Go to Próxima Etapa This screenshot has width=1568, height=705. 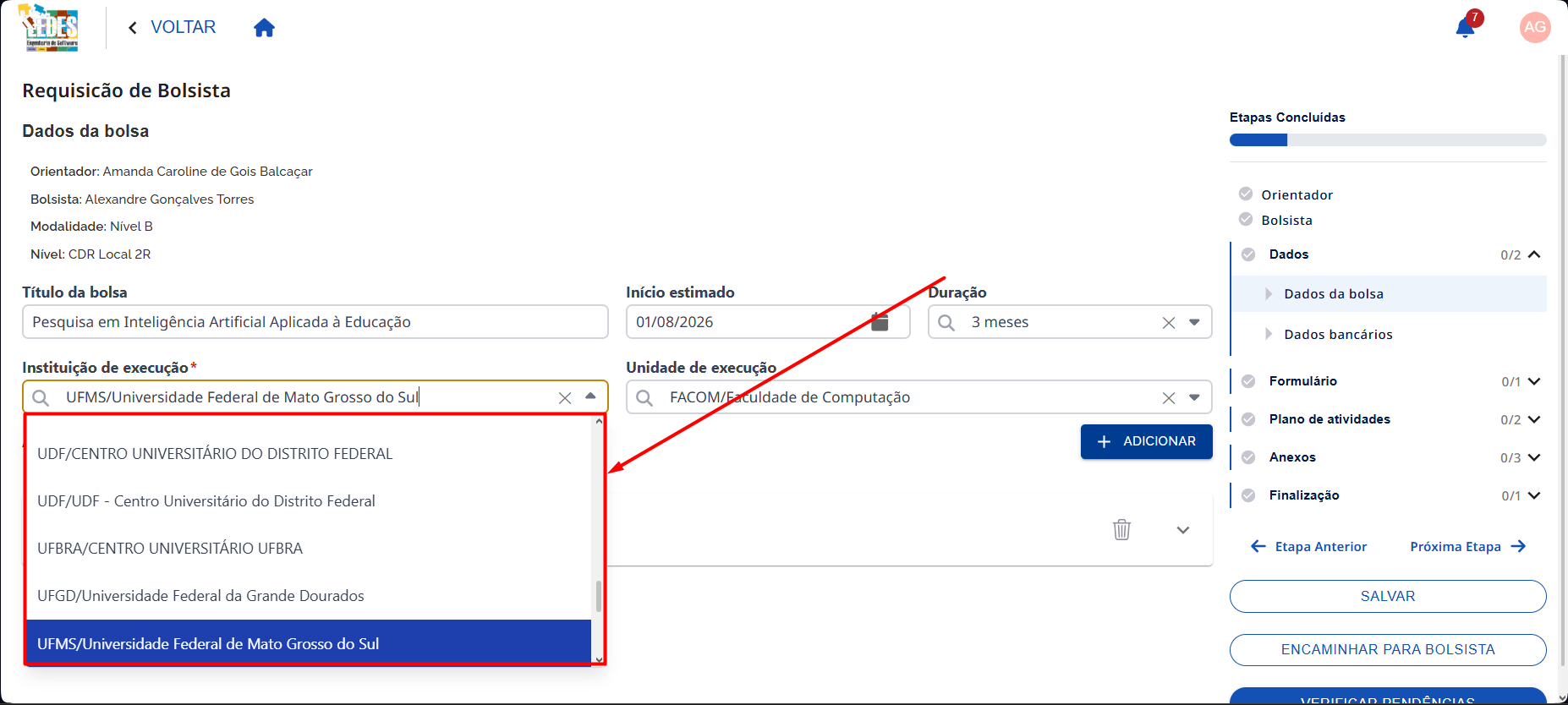(1468, 546)
